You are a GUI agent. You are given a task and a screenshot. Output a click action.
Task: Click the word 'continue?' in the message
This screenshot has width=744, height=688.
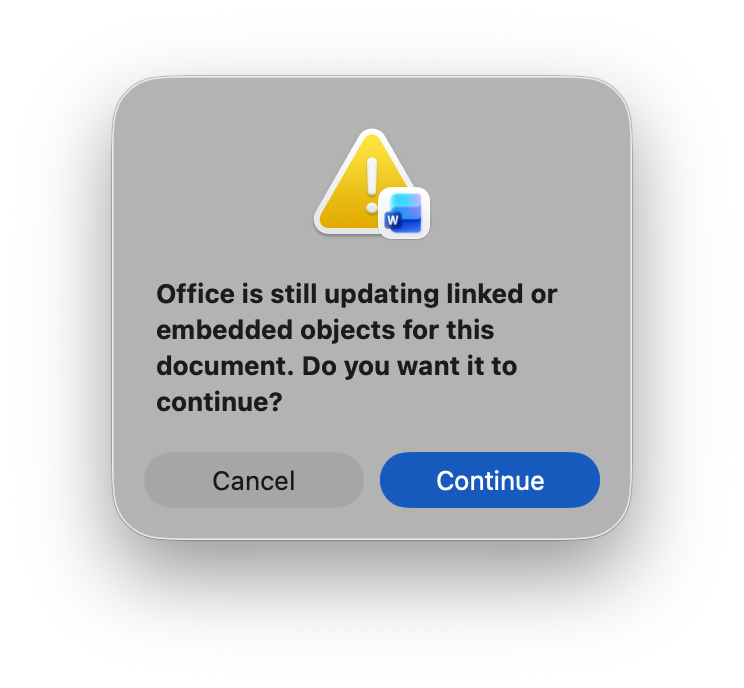[219, 402]
